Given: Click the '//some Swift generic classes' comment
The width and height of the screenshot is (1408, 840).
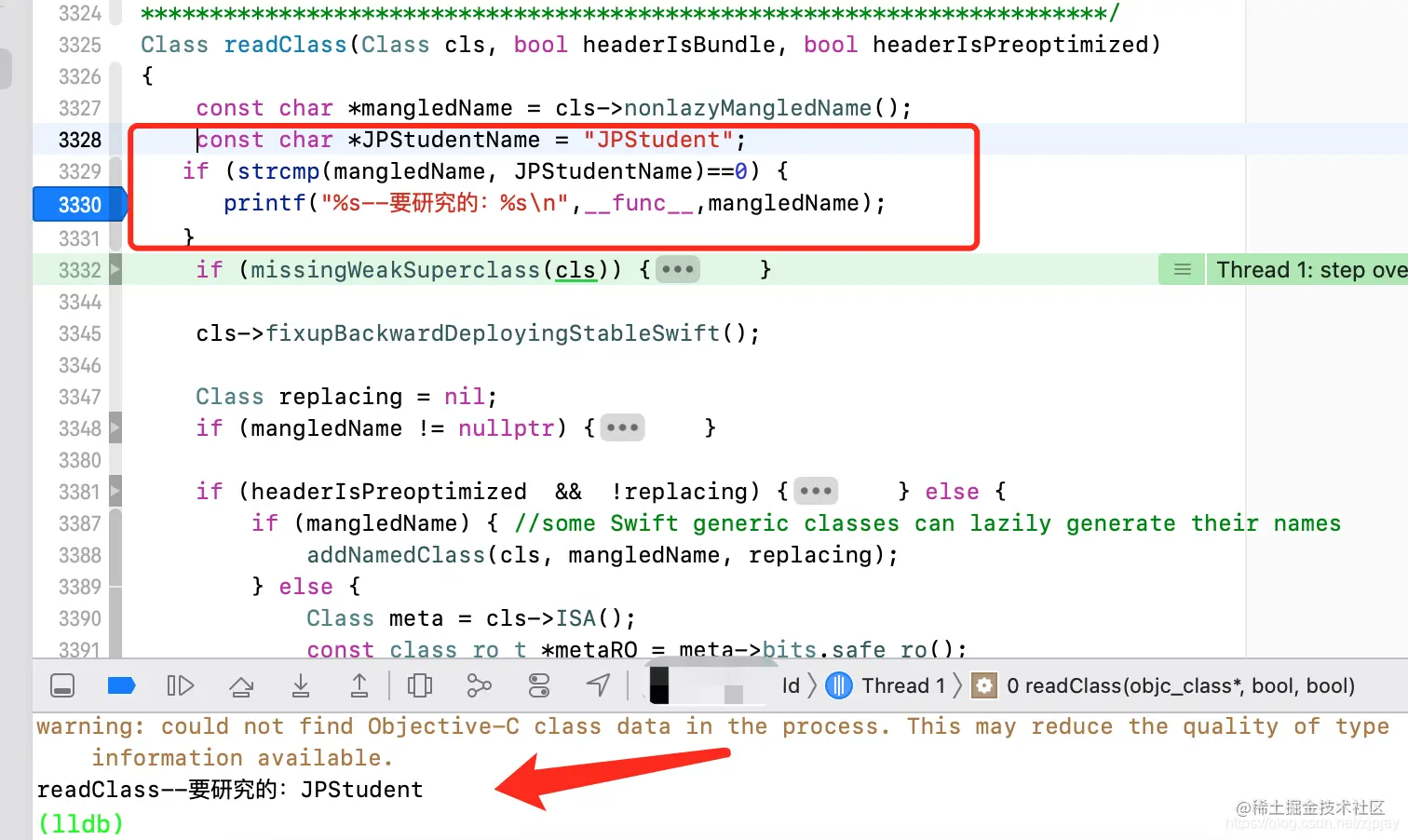Looking at the screenshot, I should 927,523.
